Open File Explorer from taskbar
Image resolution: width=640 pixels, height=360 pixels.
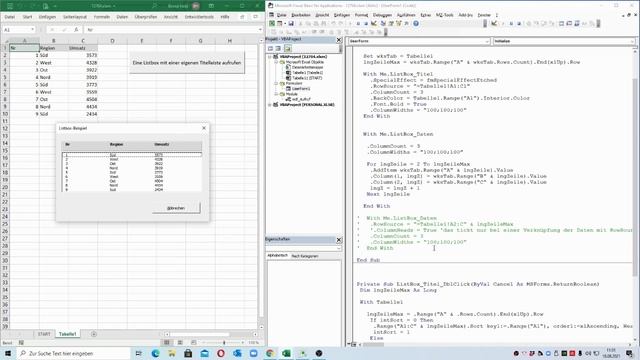point(172,353)
